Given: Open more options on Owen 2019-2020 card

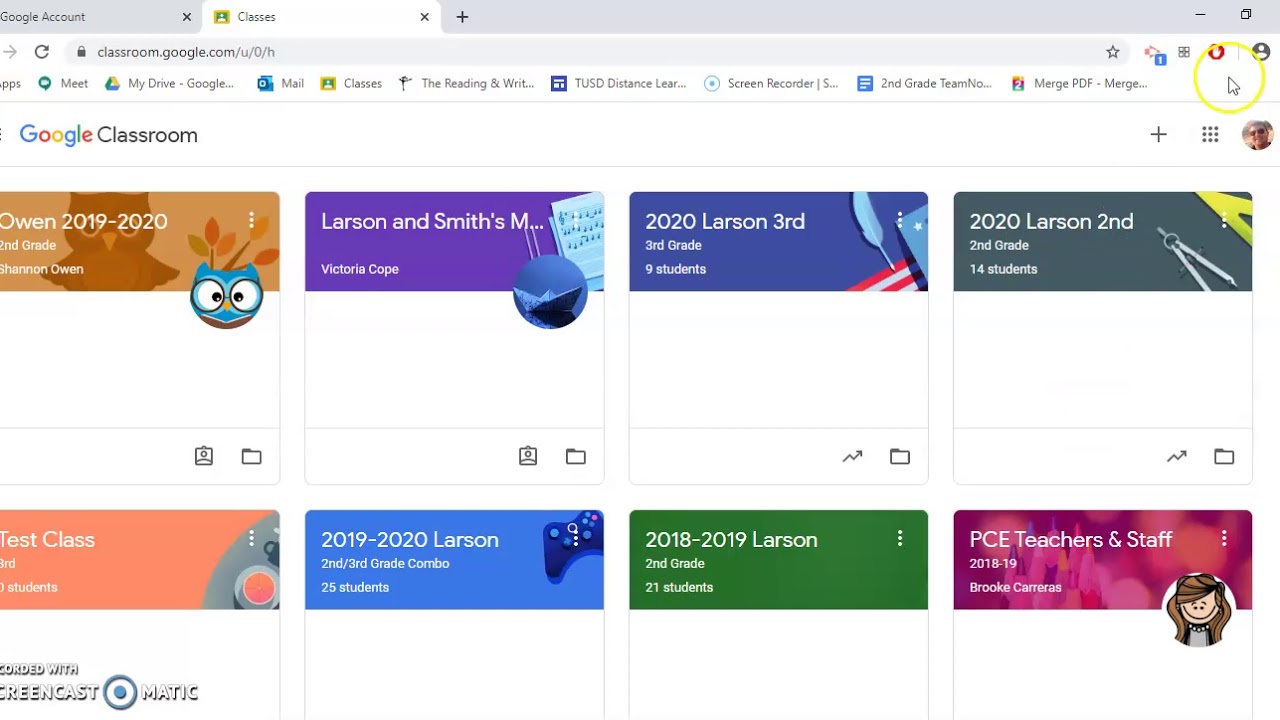Looking at the screenshot, I should (x=251, y=220).
